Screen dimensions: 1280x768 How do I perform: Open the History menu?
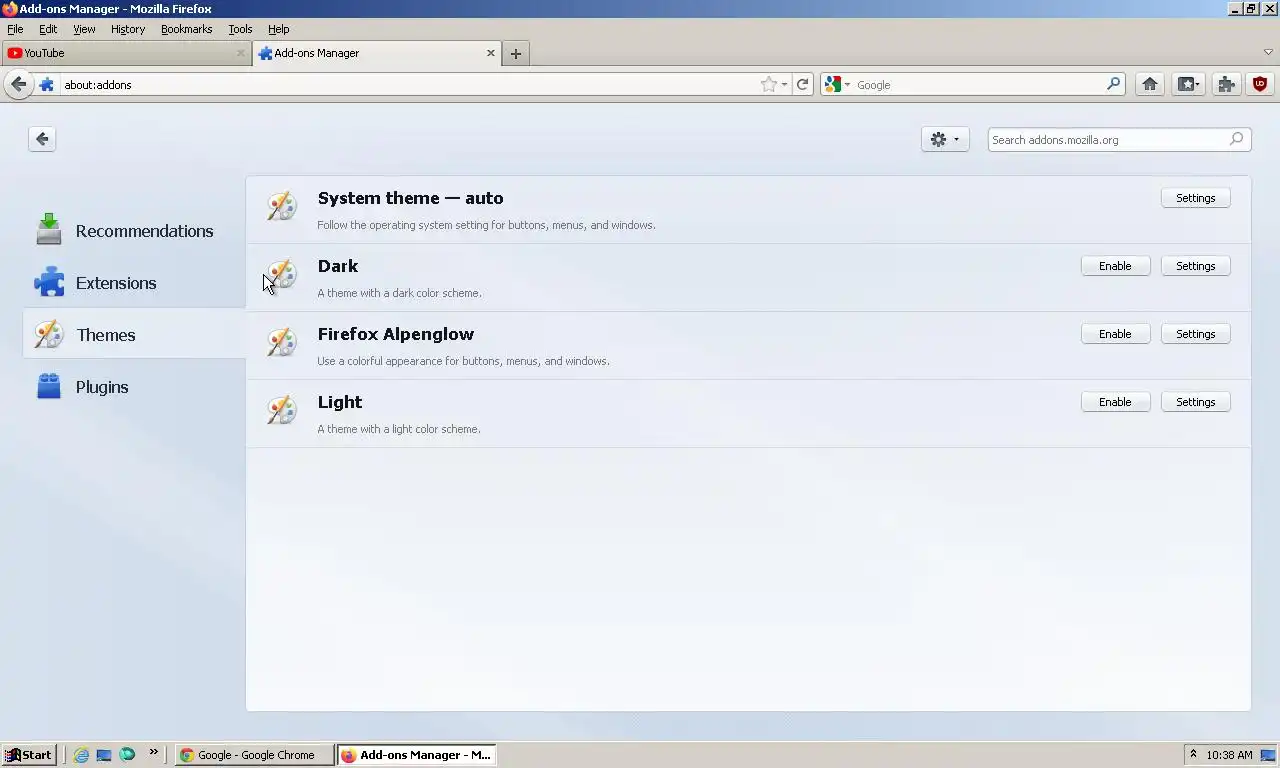128,29
